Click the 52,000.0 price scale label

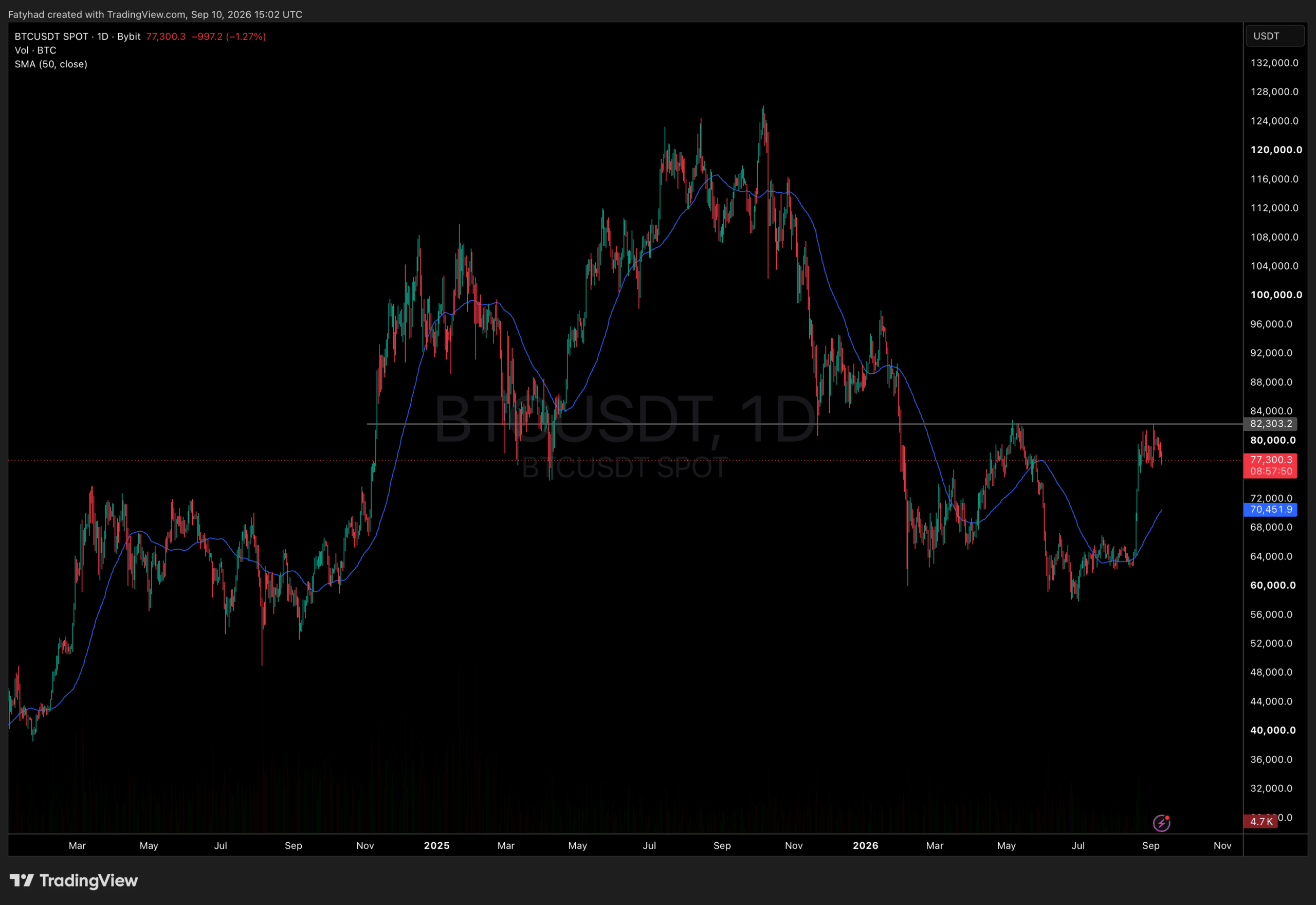(x=1271, y=644)
